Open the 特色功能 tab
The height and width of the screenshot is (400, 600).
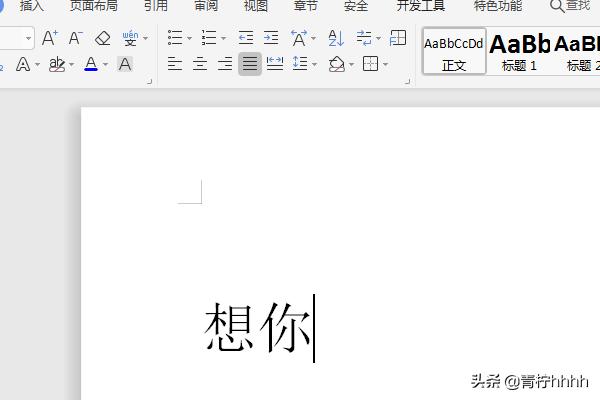pyautogui.click(x=498, y=5)
